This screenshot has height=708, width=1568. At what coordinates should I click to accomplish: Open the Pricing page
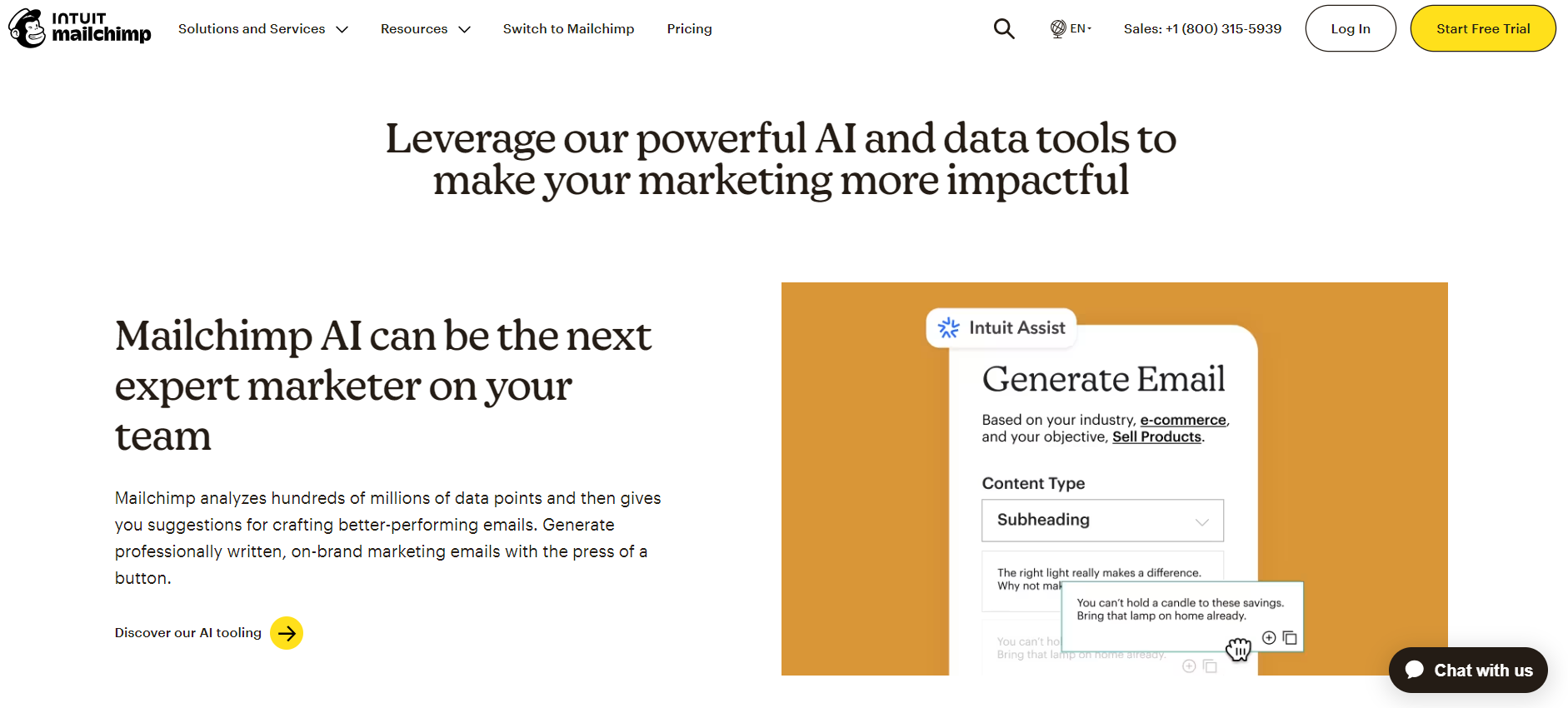click(x=689, y=29)
